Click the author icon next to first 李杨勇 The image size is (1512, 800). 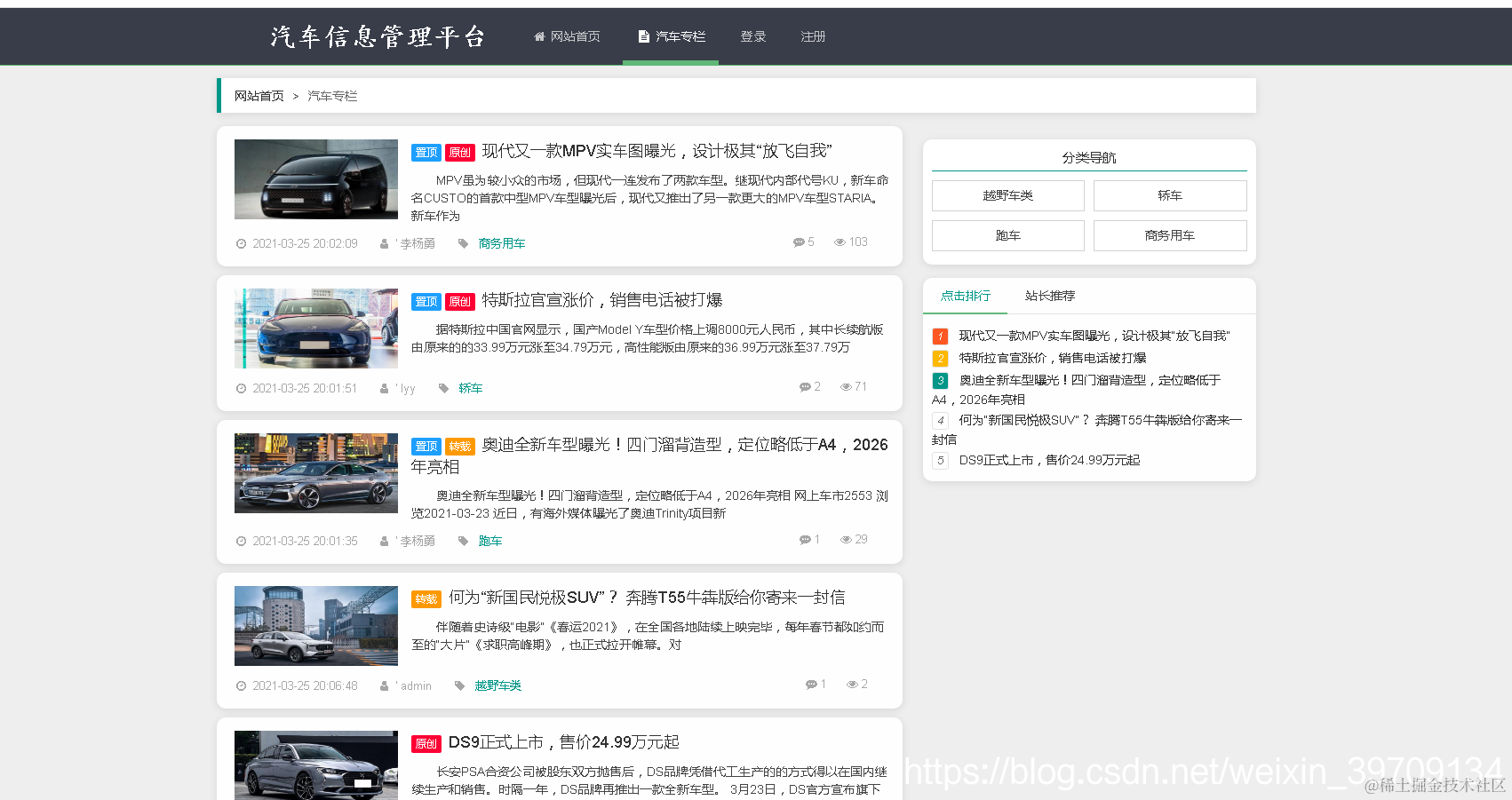click(384, 243)
